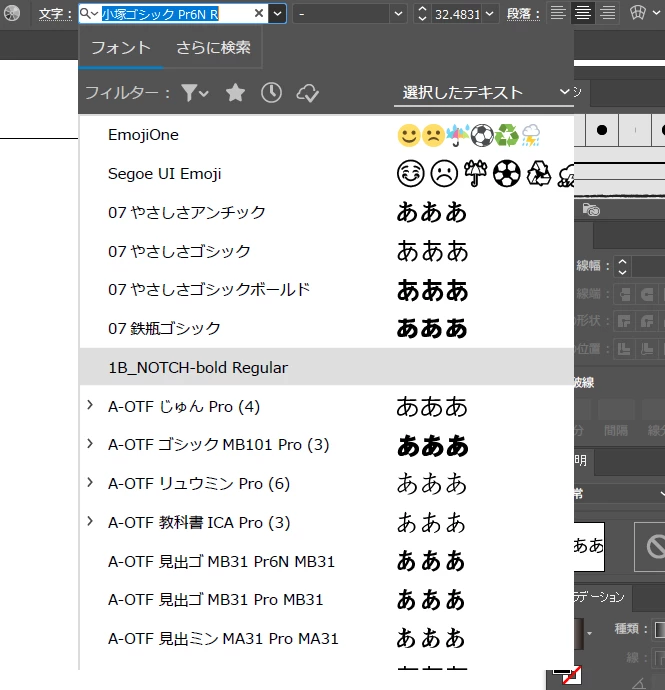Select the EmojiOne font
Screen dimensions: 665x690
click(327, 135)
